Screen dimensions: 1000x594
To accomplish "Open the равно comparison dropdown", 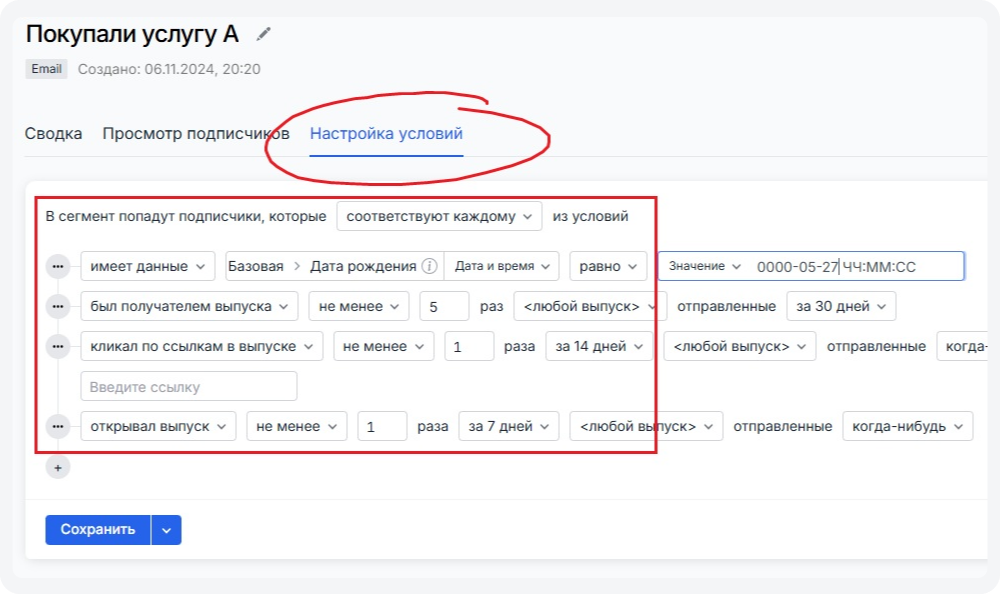I will [x=608, y=266].
